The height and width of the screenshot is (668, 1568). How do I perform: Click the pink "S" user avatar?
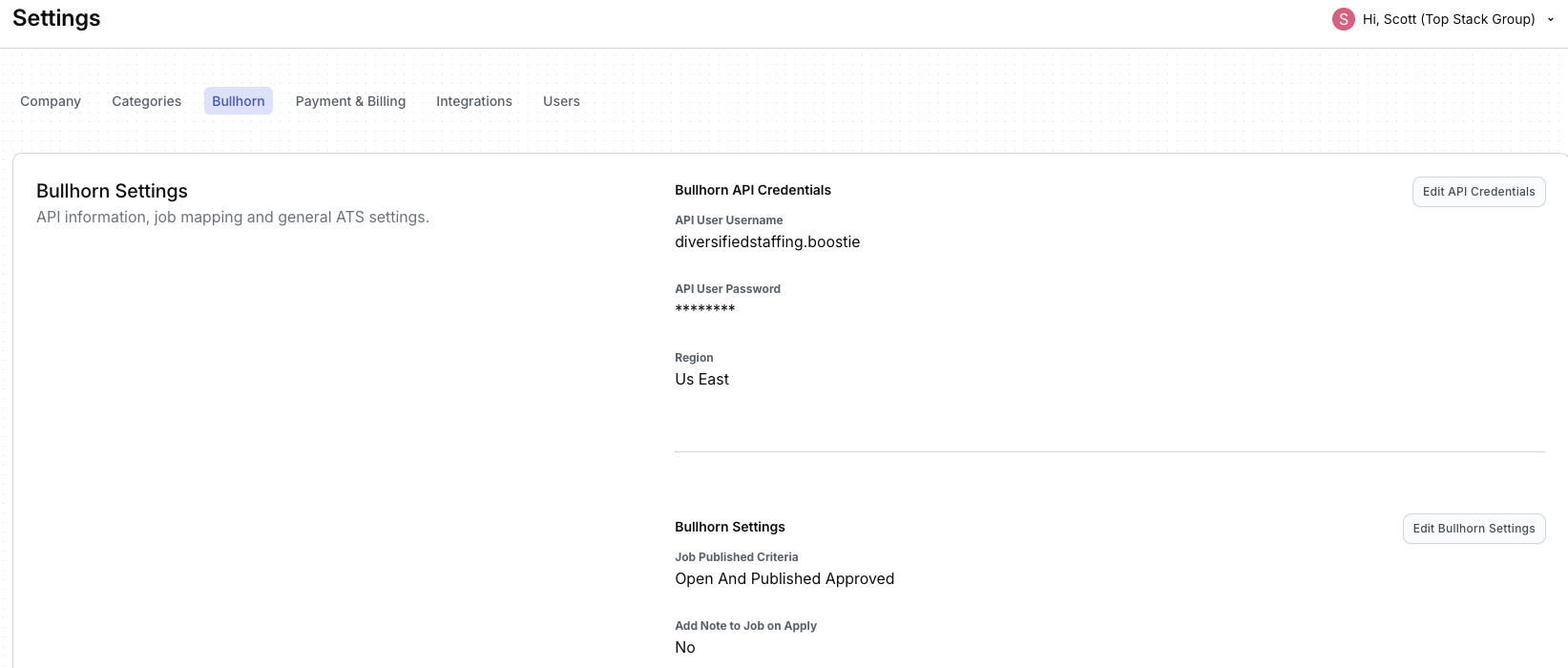1343,19
